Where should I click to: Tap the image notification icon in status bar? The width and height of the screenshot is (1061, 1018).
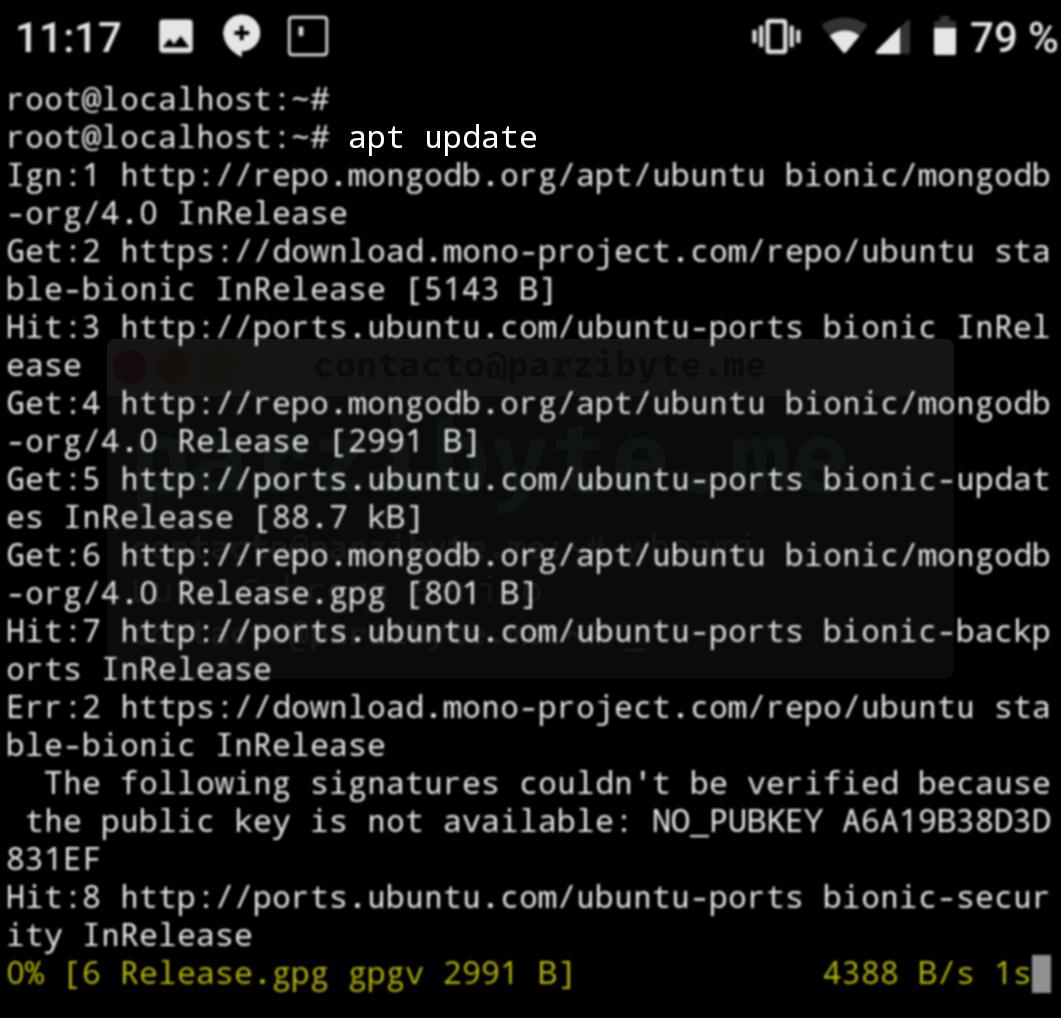pos(176,37)
